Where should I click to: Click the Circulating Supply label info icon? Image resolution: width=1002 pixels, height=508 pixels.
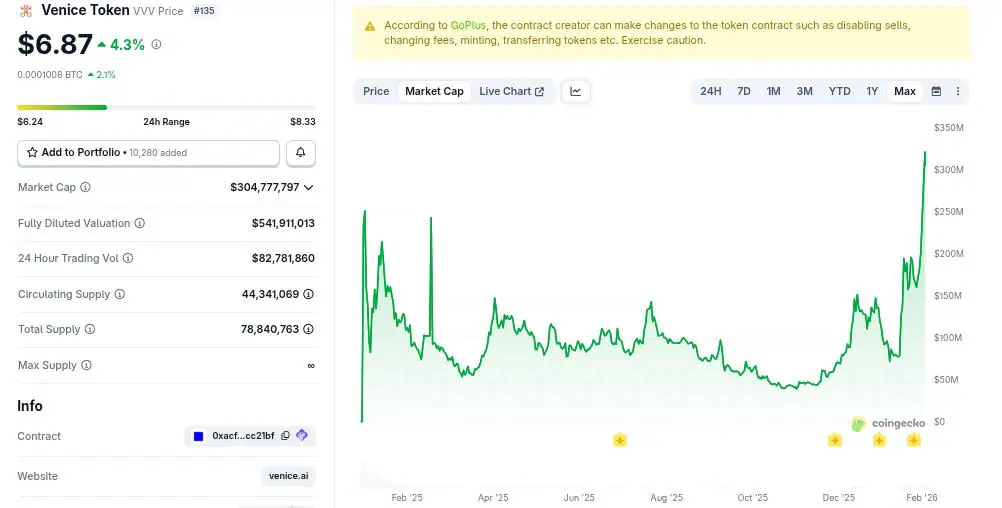(x=120, y=294)
